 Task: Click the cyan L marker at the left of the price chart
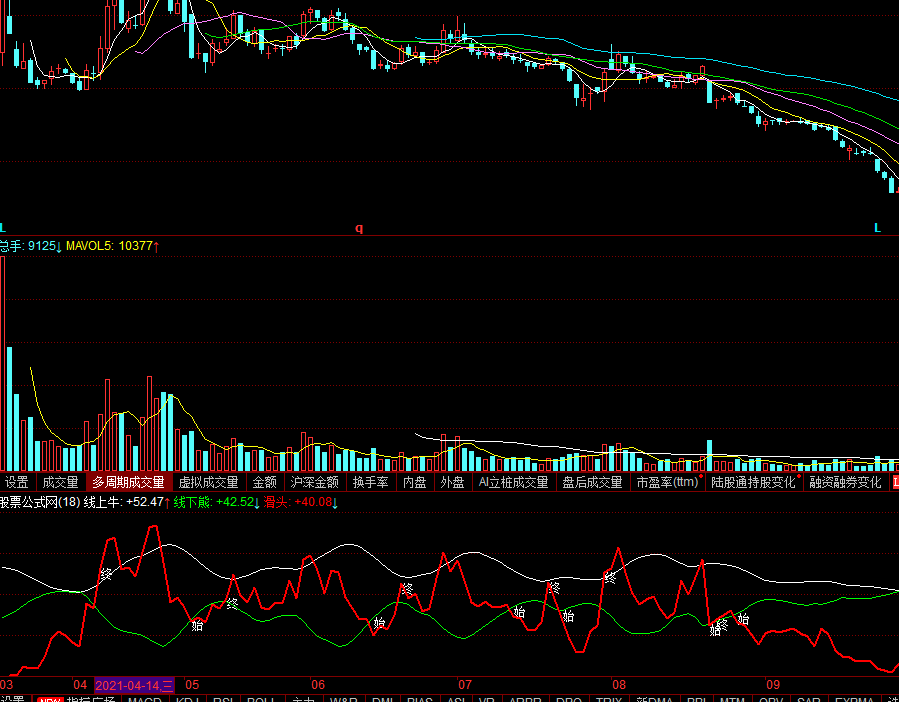coord(3,228)
